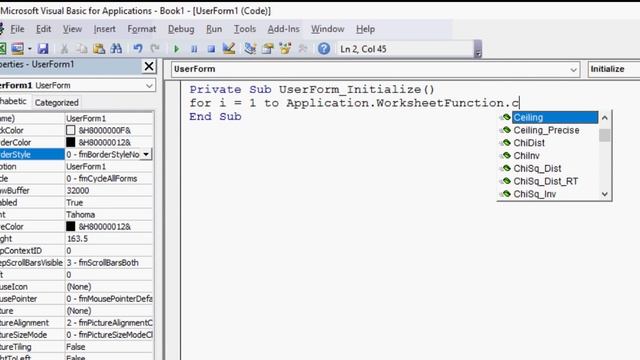The image size is (640, 360).
Task: Open the Window menu
Action: coord(327,29)
